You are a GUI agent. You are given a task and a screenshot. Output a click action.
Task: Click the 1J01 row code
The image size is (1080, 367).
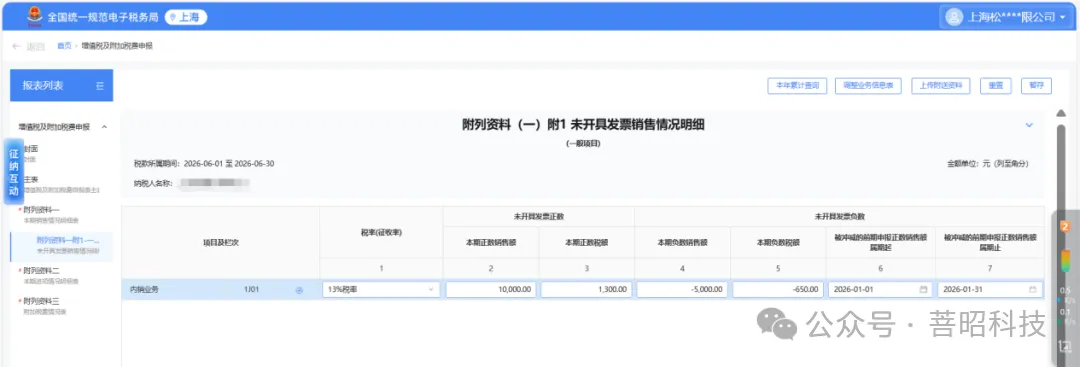point(251,290)
